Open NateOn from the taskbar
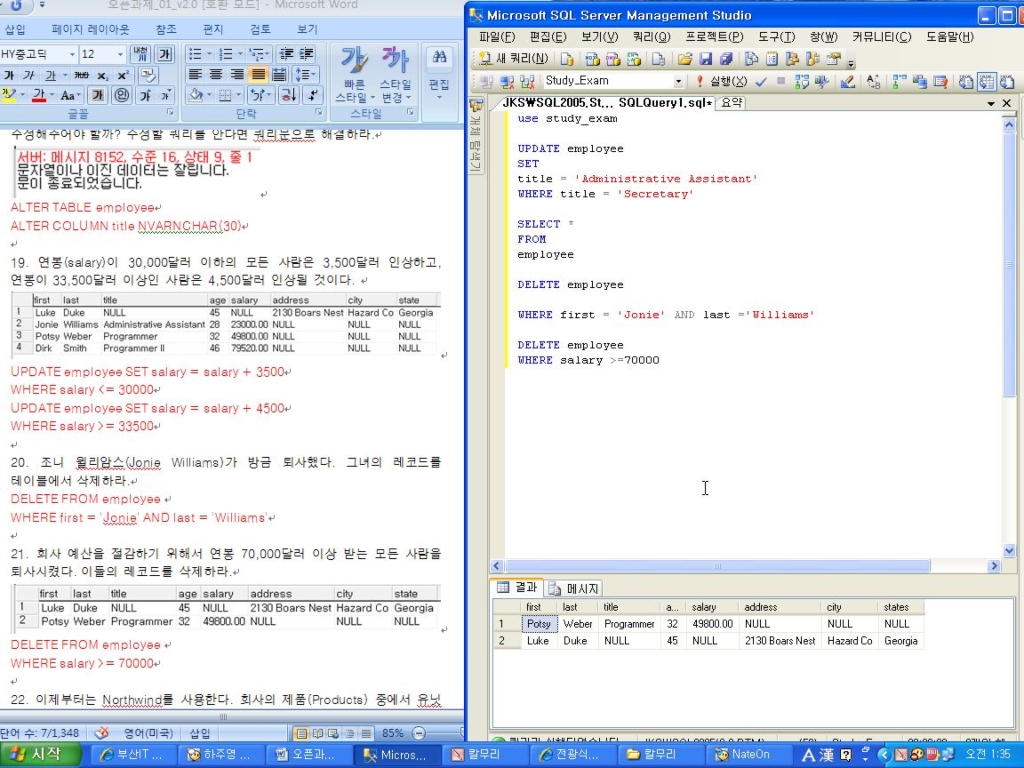The image size is (1024, 768). pyautogui.click(x=749, y=754)
